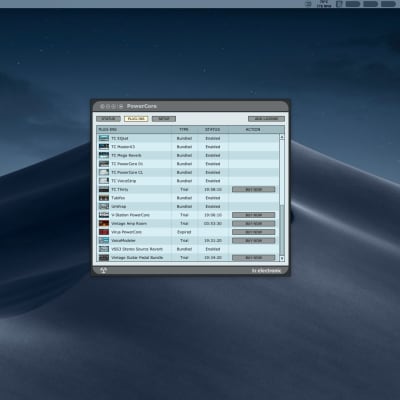Click the VoiceModeler plug-in thumbnail
Viewport: 400px width, 400px height.
(104, 240)
